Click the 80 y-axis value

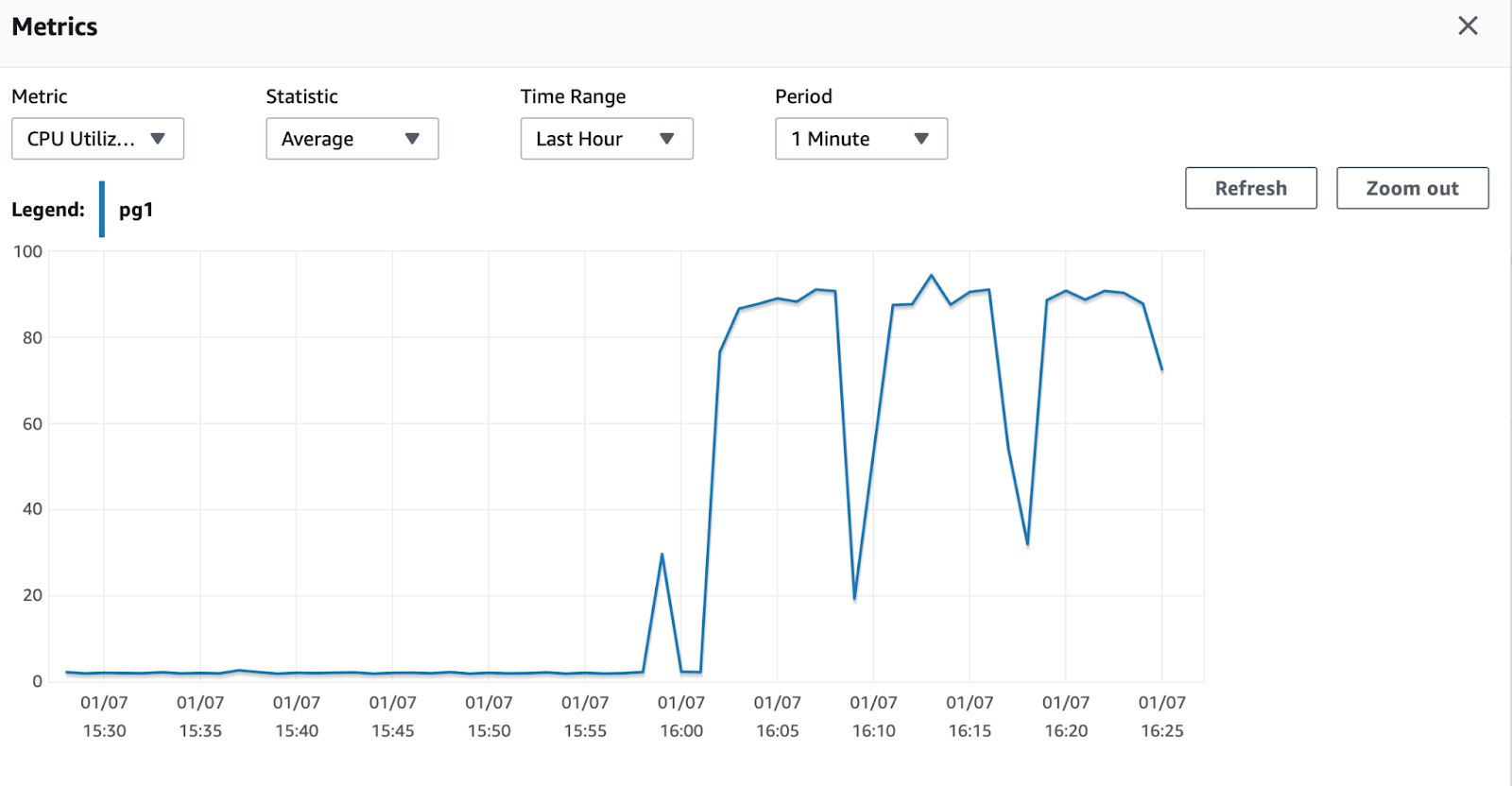coord(32,337)
